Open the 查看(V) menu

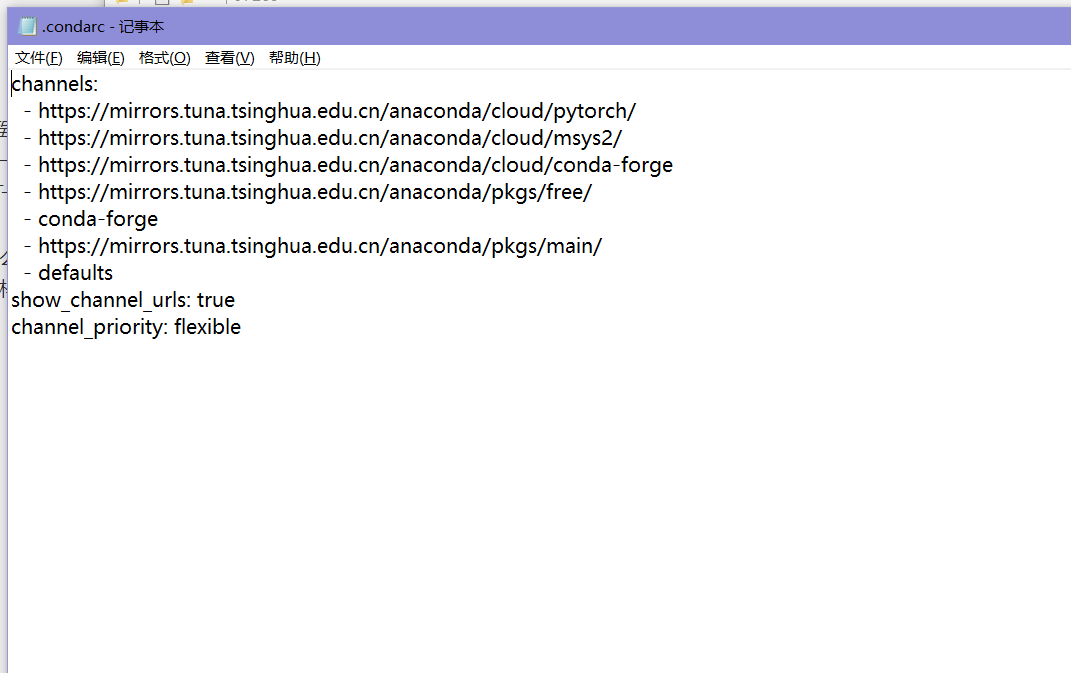tap(228, 57)
